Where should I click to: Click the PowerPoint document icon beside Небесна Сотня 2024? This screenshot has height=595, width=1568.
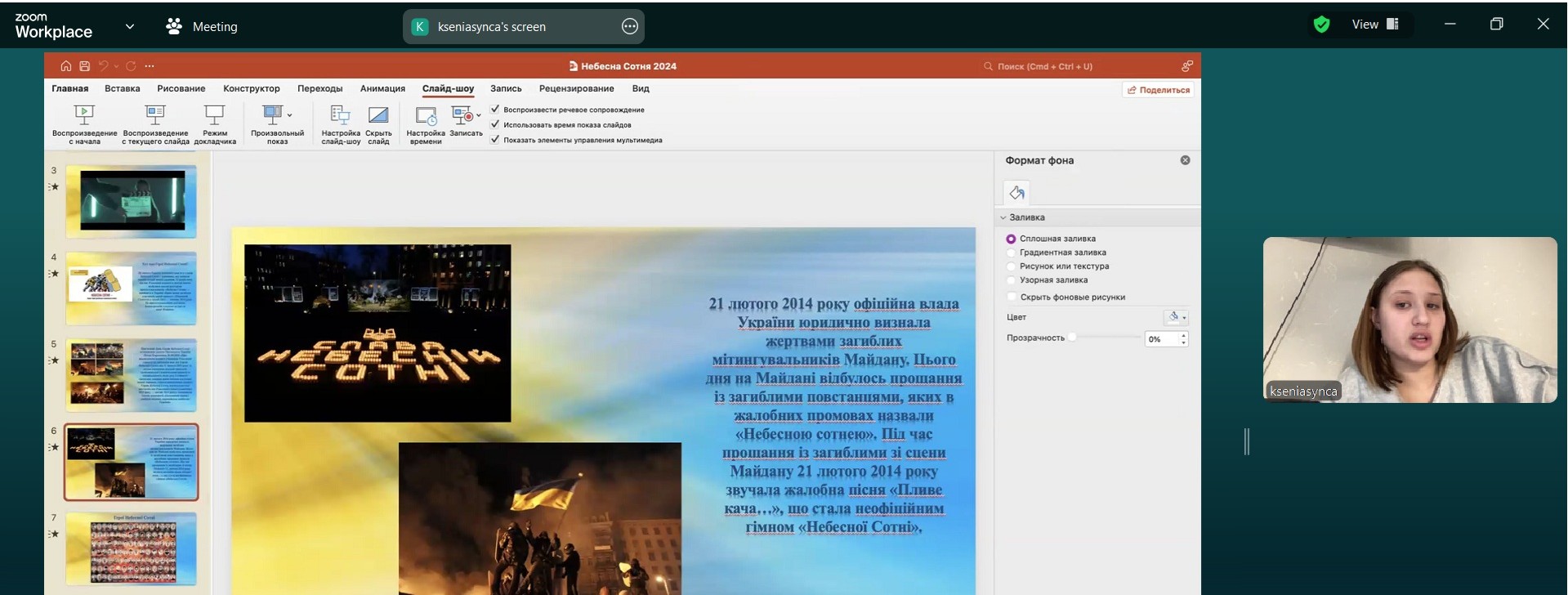click(x=573, y=66)
